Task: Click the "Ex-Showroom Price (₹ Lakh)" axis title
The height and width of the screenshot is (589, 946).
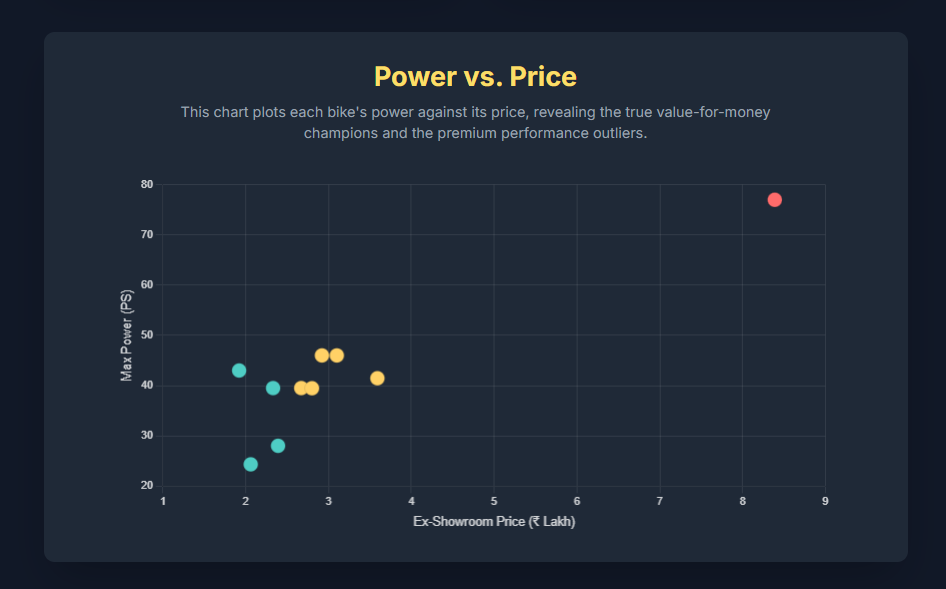Action: click(x=494, y=522)
